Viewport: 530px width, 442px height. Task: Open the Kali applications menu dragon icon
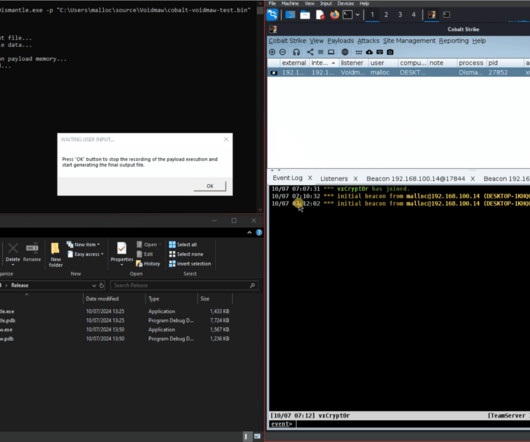272,15
